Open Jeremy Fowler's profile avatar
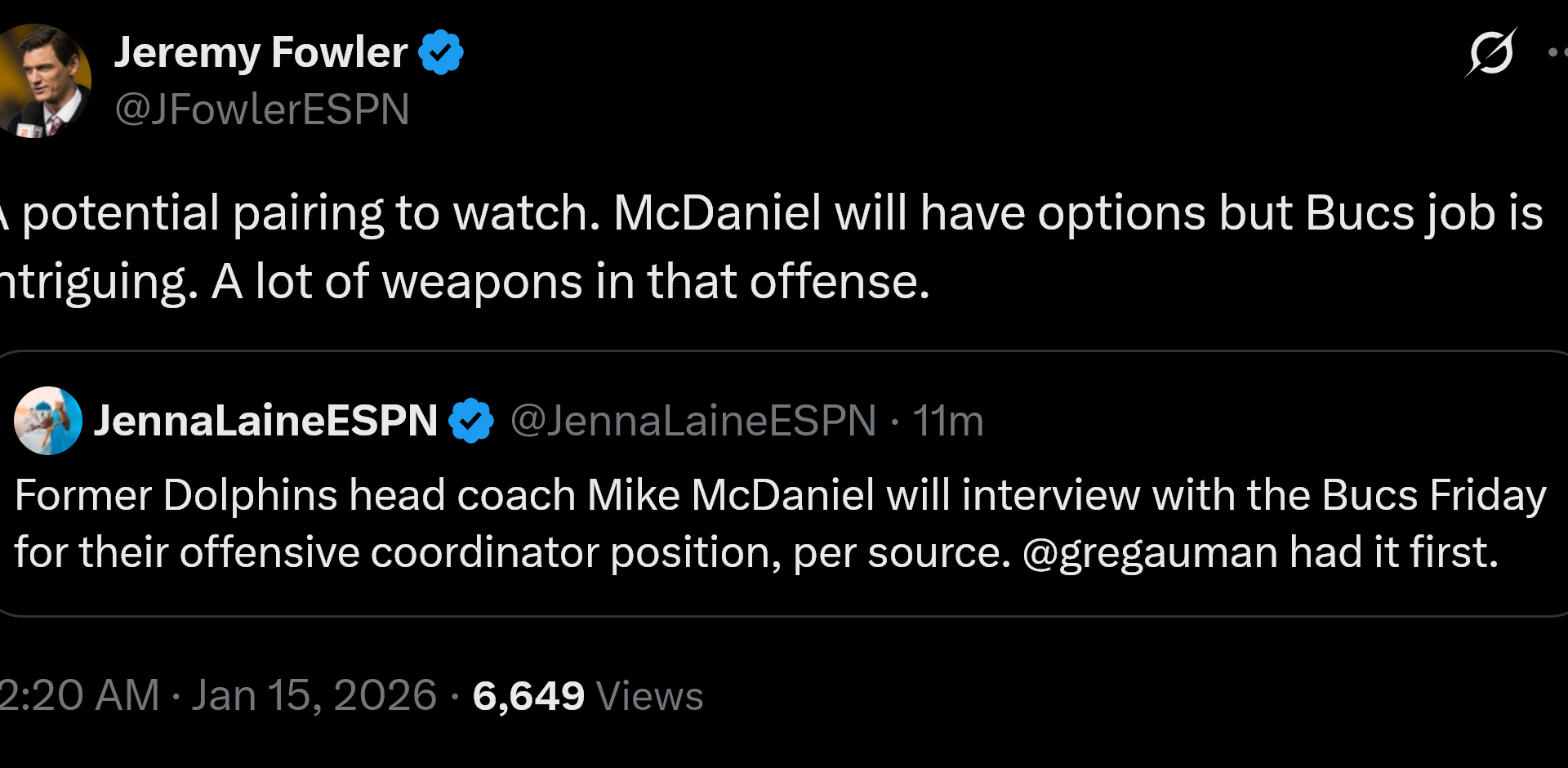The width and height of the screenshot is (1568, 768). coord(45,79)
